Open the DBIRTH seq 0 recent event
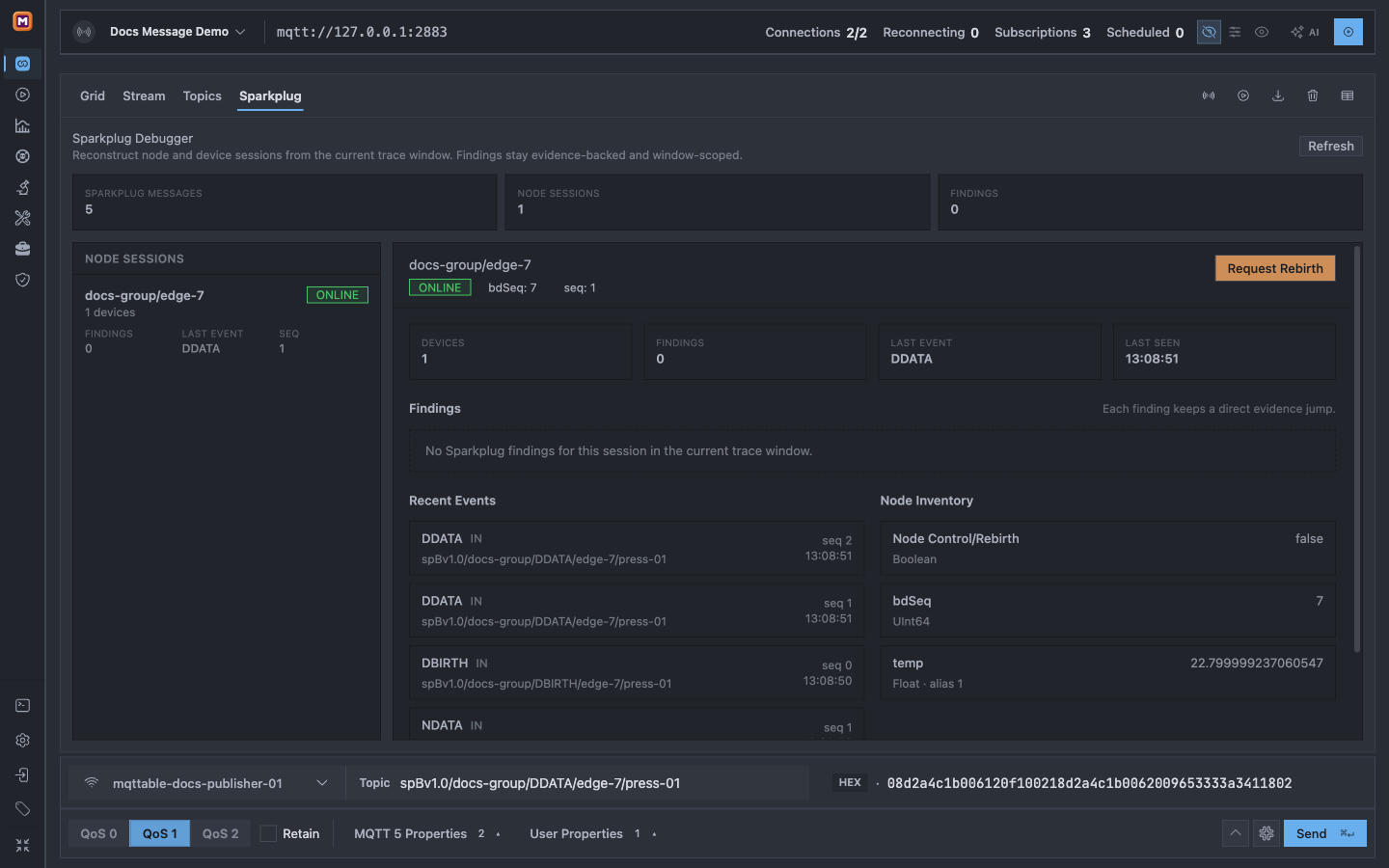Screen dimensions: 1389x868 click(637, 672)
